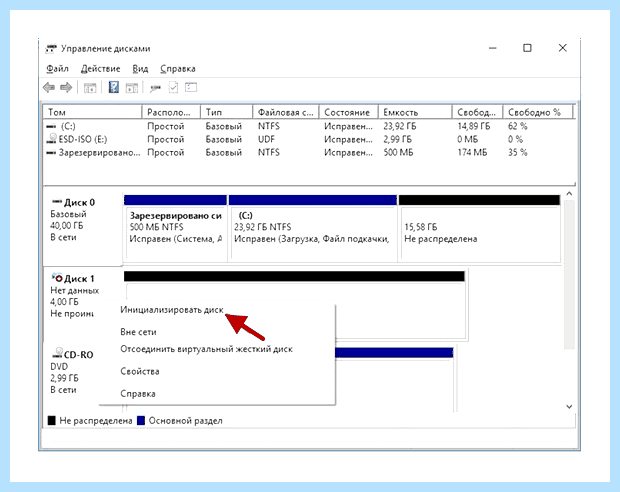Click the 500 МБ capacity cell in list
The width and height of the screenshot is (620, 492).
click(398, 152)
